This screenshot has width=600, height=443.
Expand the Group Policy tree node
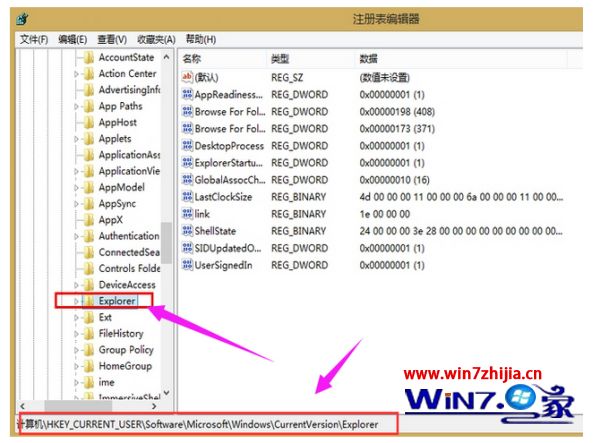[76, 350]
